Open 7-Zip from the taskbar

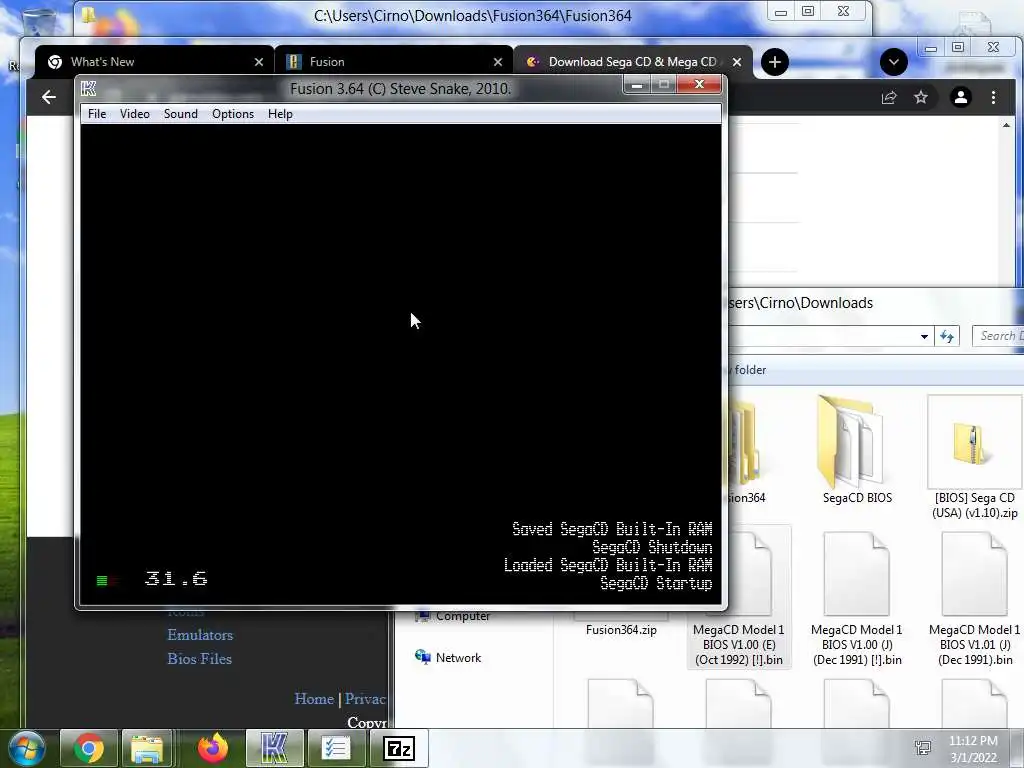pyautogui.click(x=398, y=748)
